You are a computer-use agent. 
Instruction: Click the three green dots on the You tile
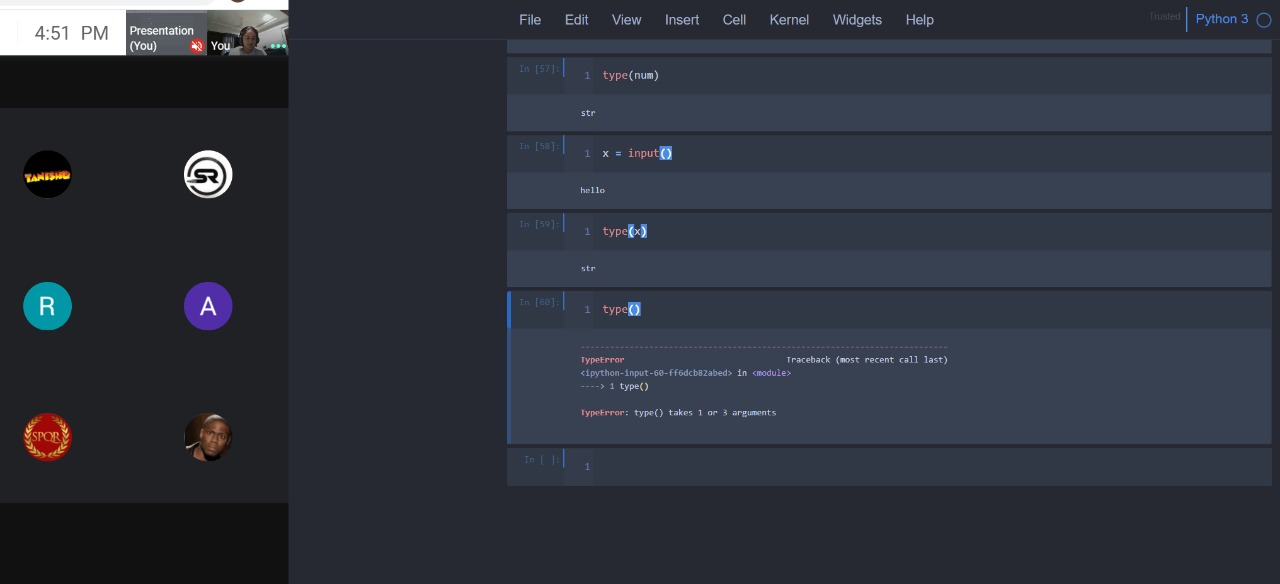point(278,46)
